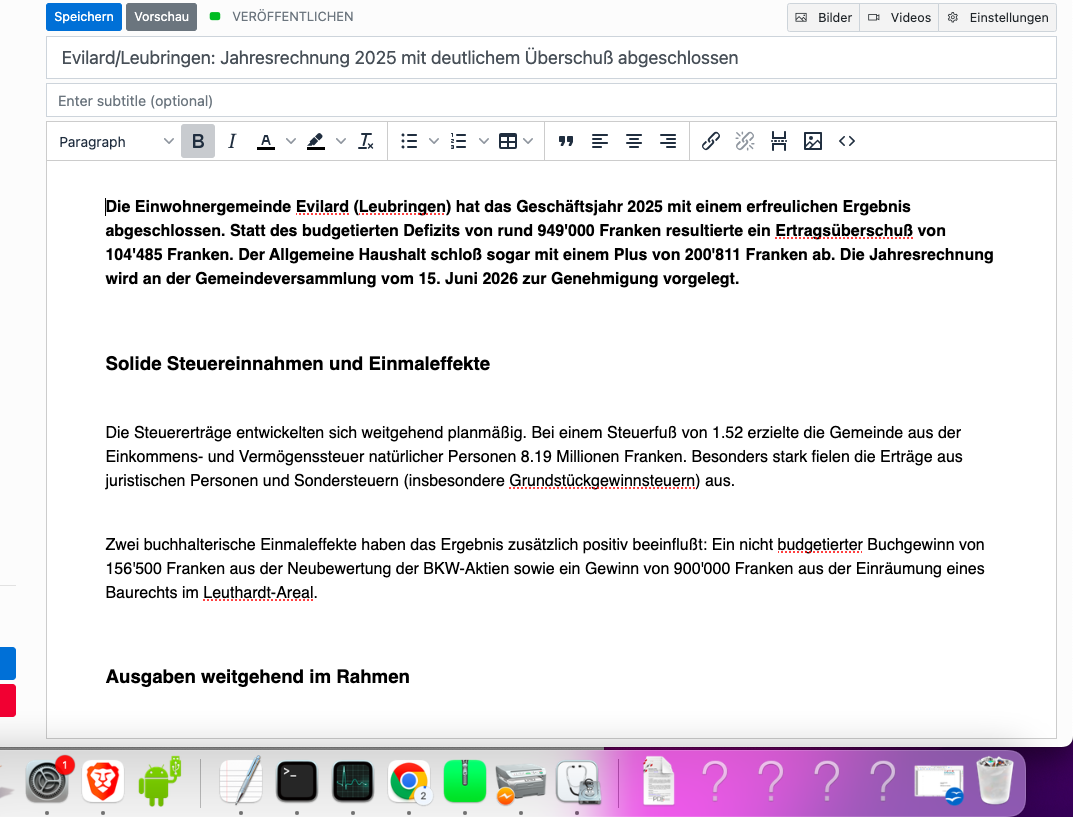Open printer app in Dock
Viewport: 1073px width, 817px height.
click(x=521, y=782)
